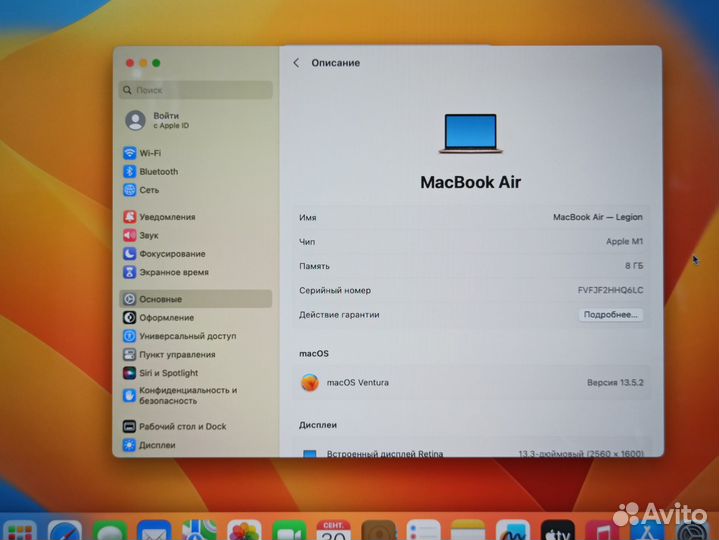Click the macOS Ventura logo icon
Image resolution: width=719 pixels, height=540 pixels.
pyautogui.click(x=310, y=382)
